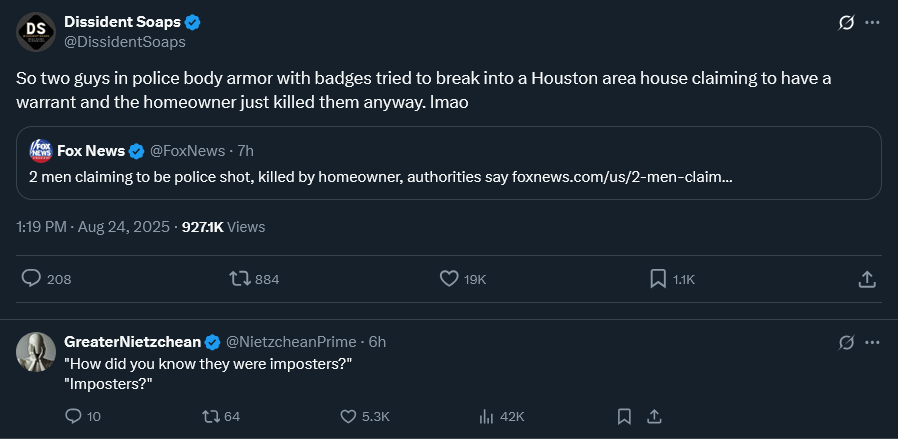
Task: Reply to the Dissident Soaps post
Action: [31, 279]
